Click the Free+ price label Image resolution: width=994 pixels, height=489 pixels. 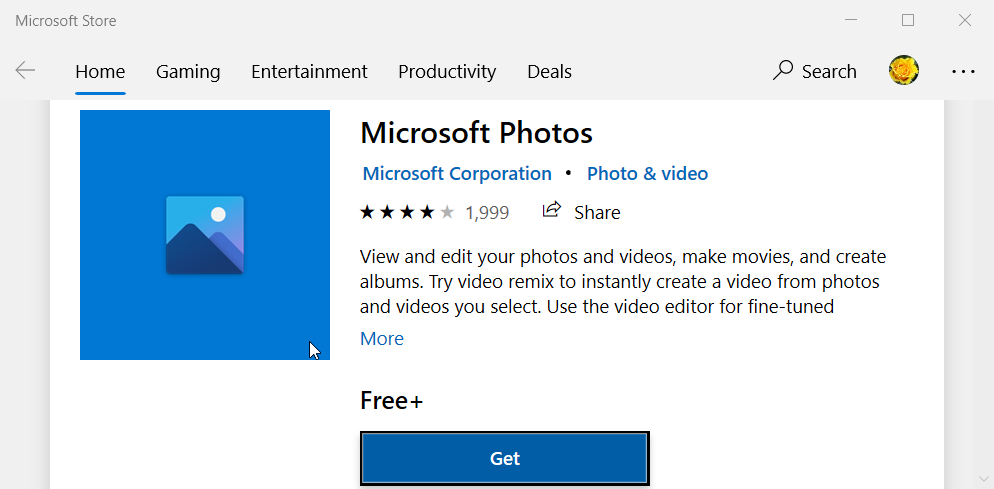391,401
